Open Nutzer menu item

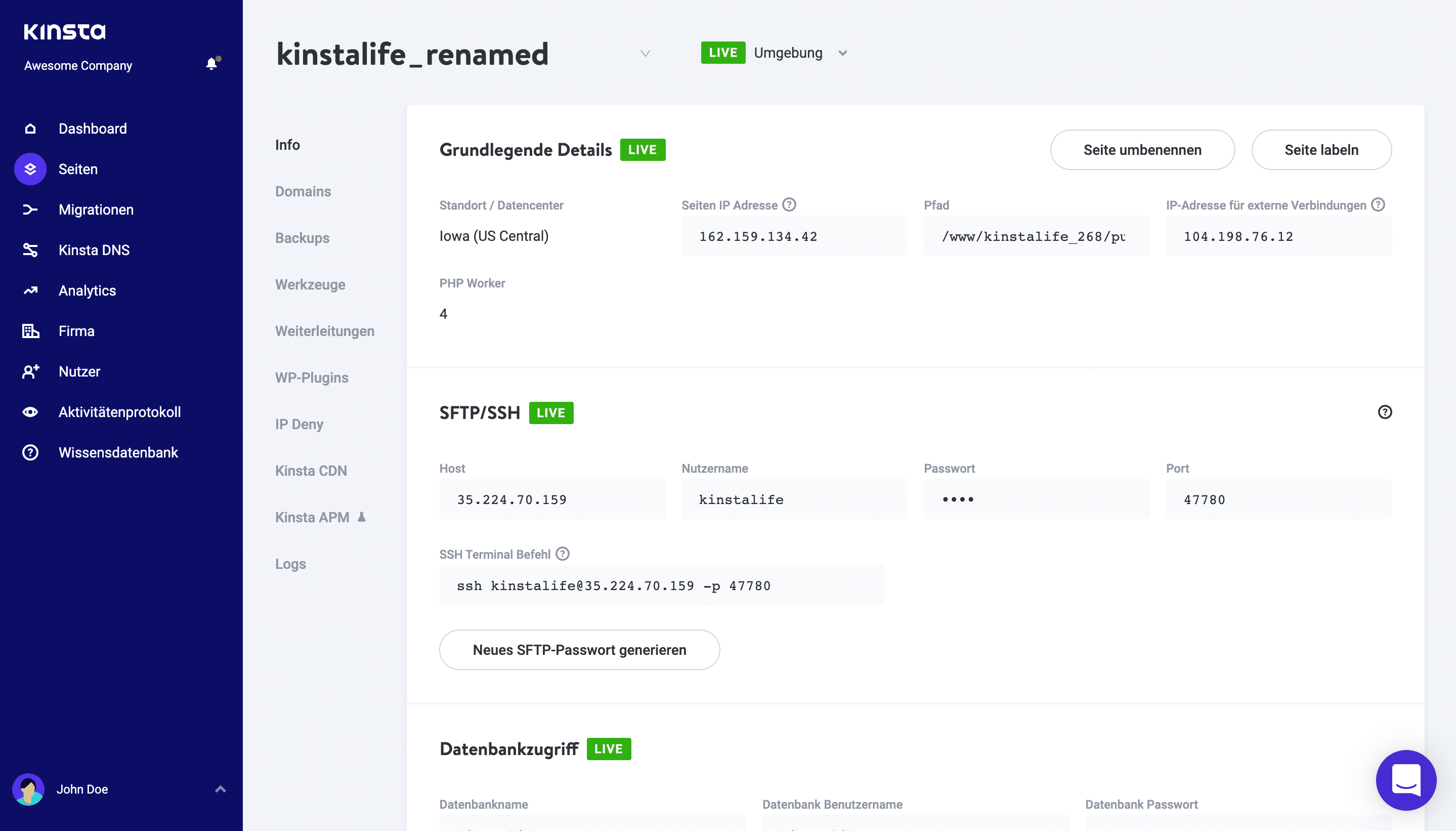click(79, 371)
